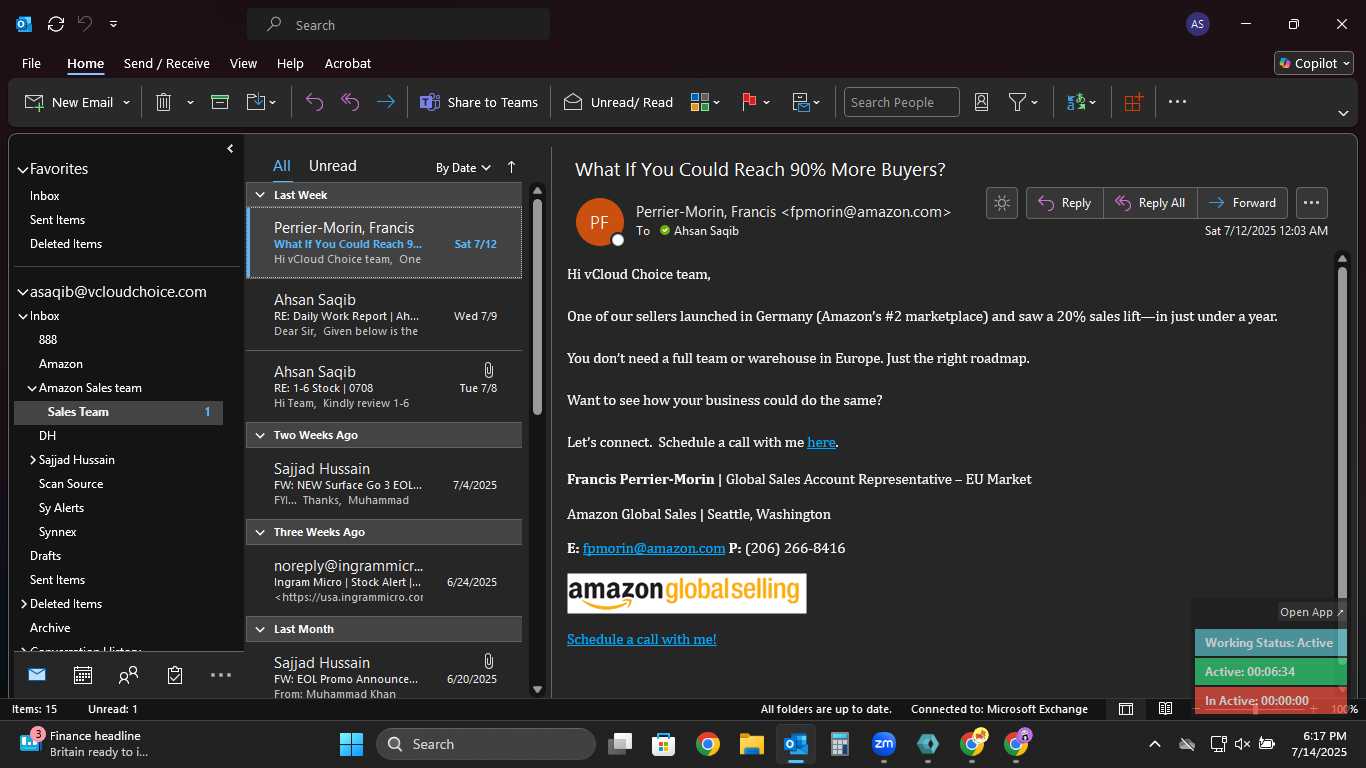Open the File menu
The image size is (1366, 768).
[x=31, y=63]
